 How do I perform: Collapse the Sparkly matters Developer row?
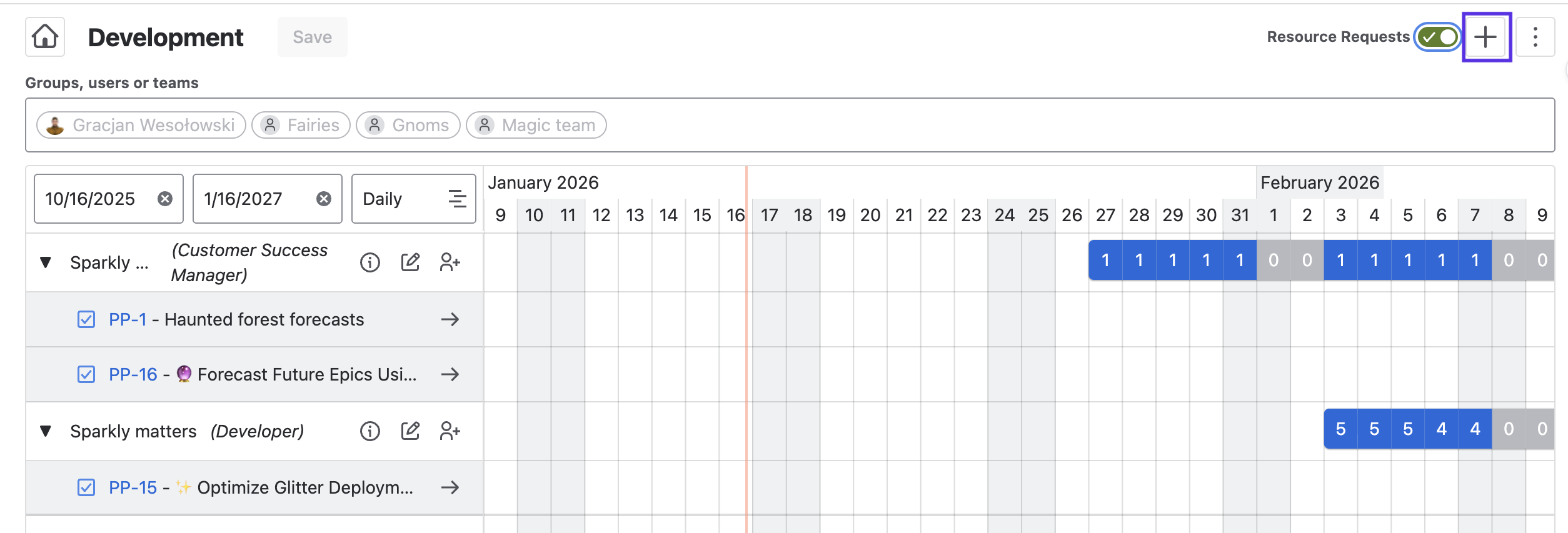(x=46, y=431)
